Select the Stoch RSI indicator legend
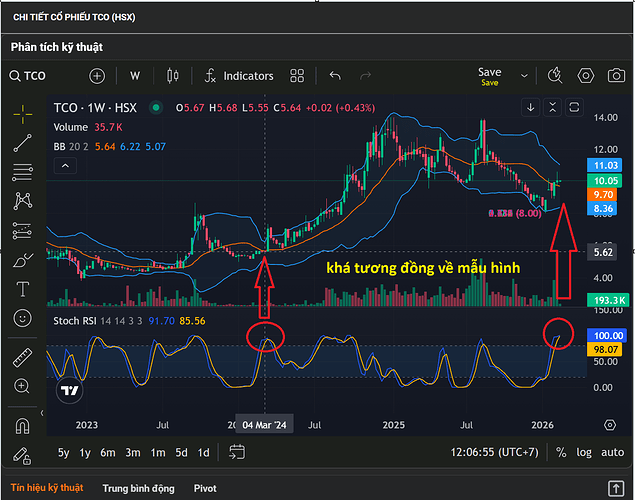 pos(98,321)
